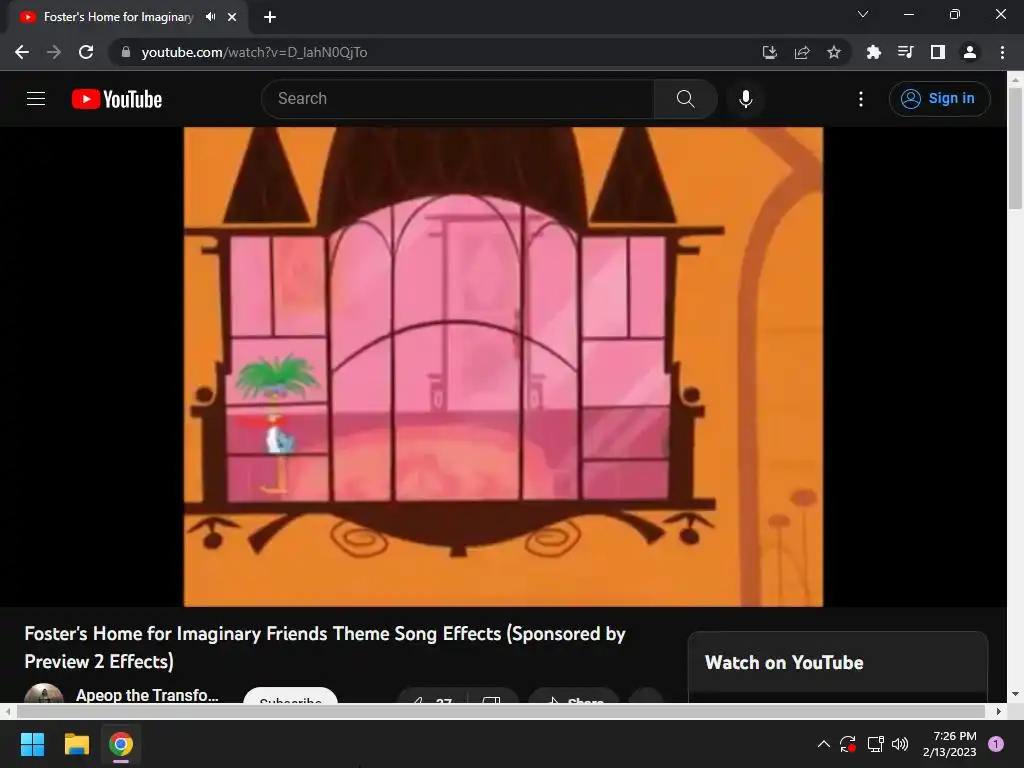The width and height of the screenshot is (1024, 768).
Task: Open the volume tray icon
Action: point(900,744)
